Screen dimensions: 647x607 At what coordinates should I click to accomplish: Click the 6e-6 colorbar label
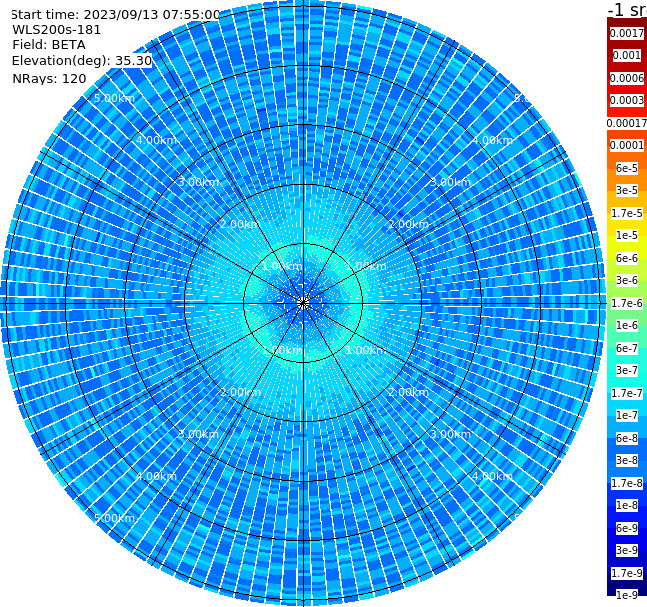click(x=627, y=258)
